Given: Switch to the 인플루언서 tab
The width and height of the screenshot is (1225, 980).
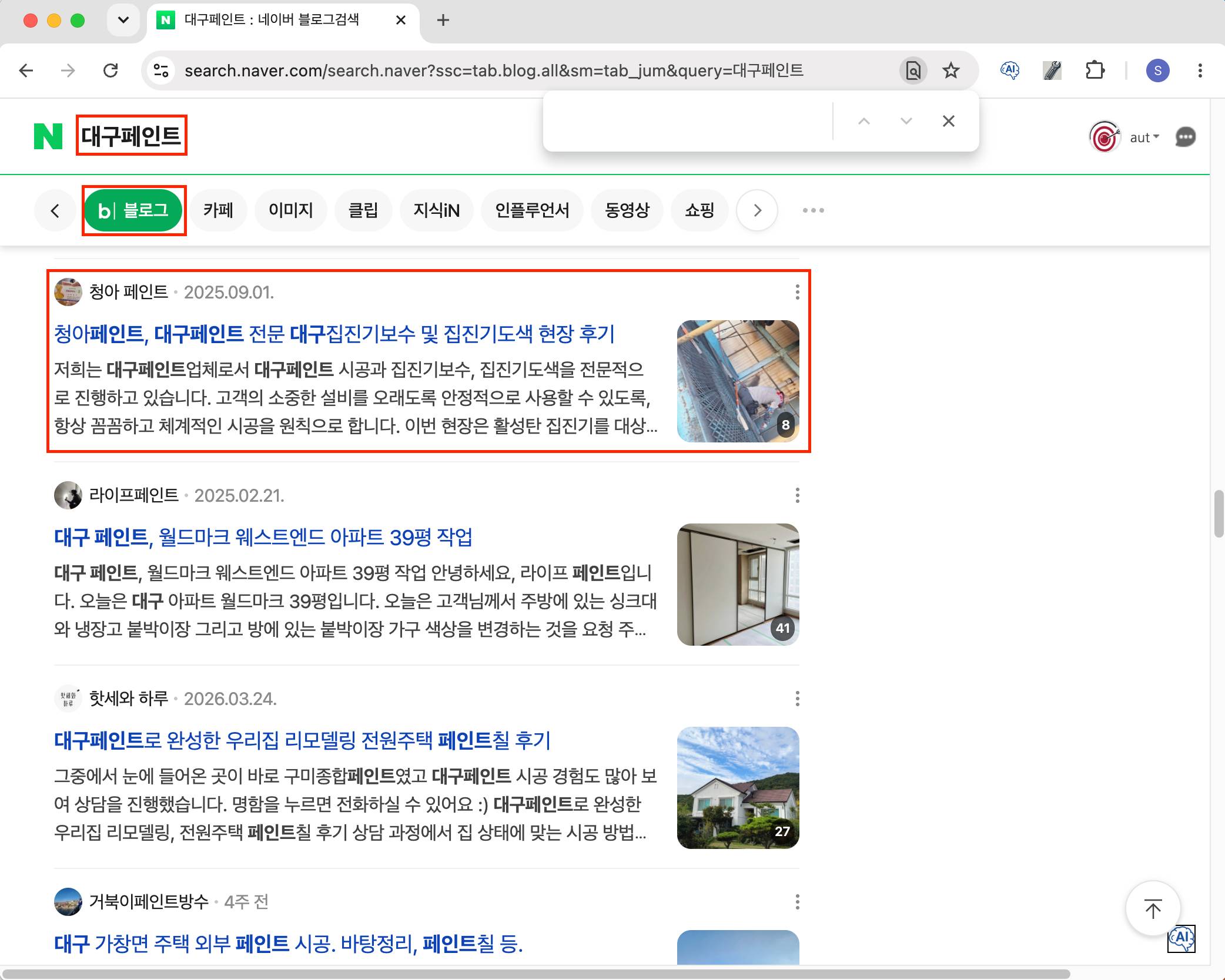Looking at the screenshot, I should (532, 210).
